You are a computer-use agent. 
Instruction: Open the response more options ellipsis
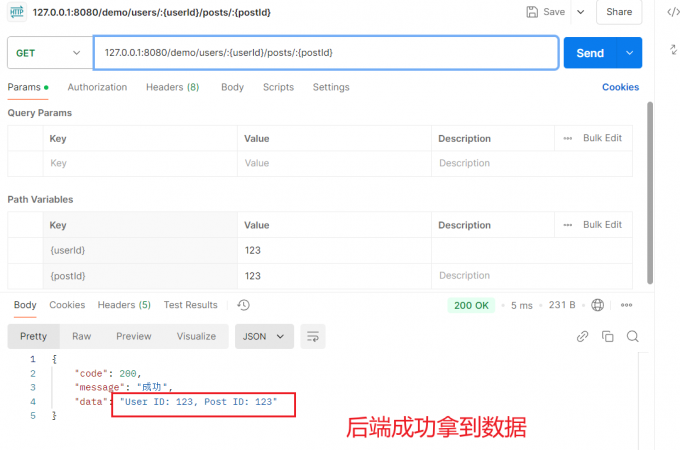tap(626, 305)
